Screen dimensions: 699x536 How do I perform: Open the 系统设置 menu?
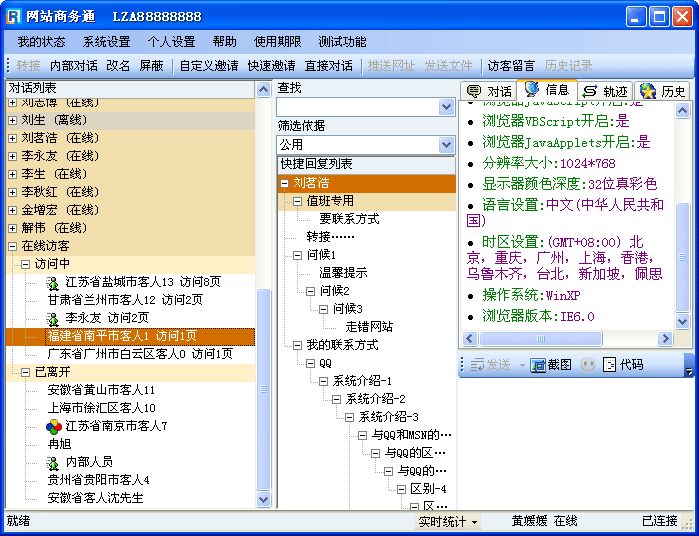[107, 42]
